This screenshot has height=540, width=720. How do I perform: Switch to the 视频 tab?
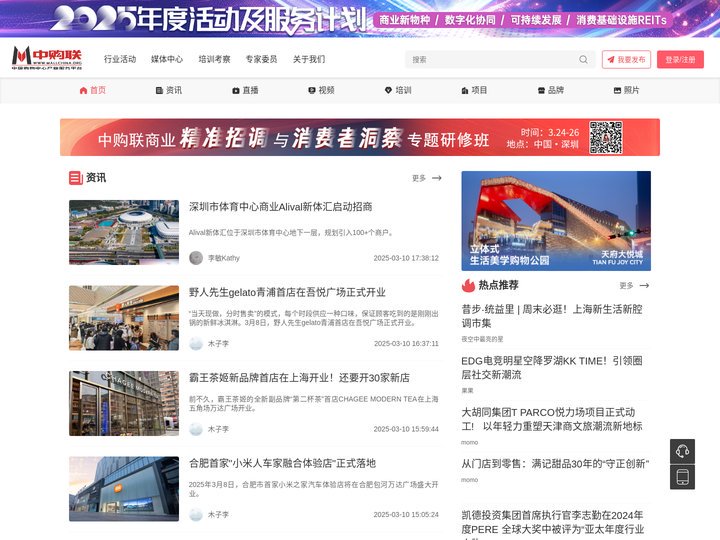click(x=321, y=90)
